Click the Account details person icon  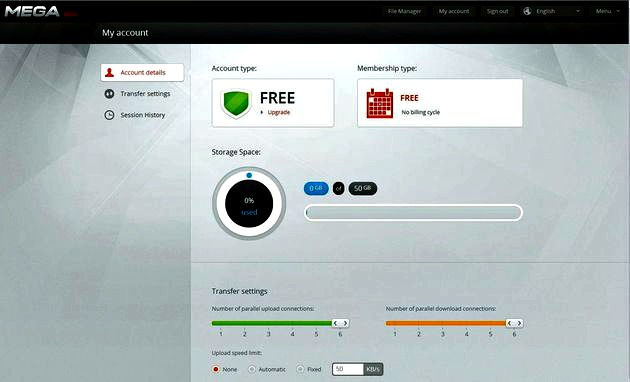109,73
